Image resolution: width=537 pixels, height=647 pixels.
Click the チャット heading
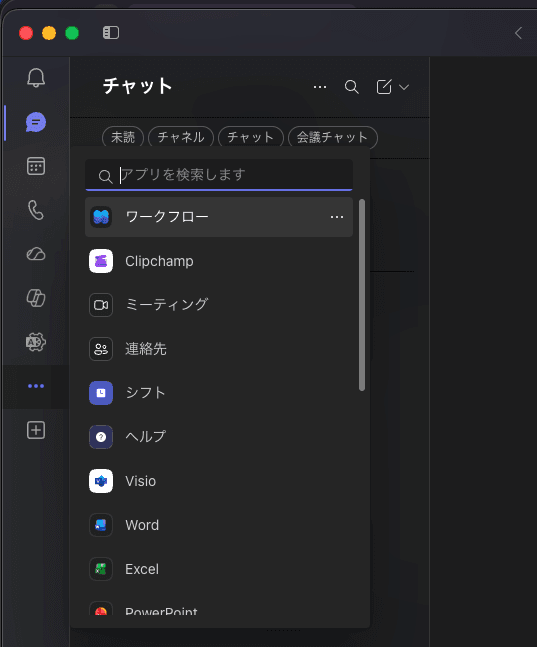tap(137, 86)
